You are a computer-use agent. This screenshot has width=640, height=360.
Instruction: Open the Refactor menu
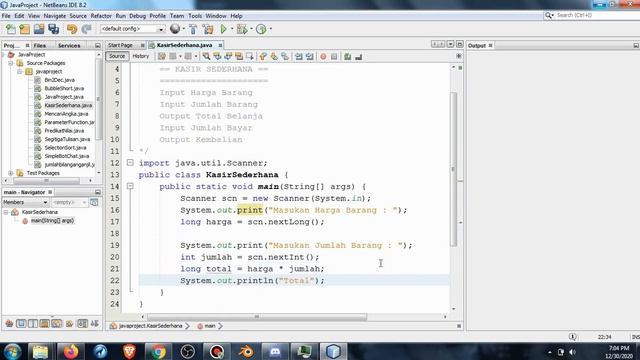click(x=101, y=16)
